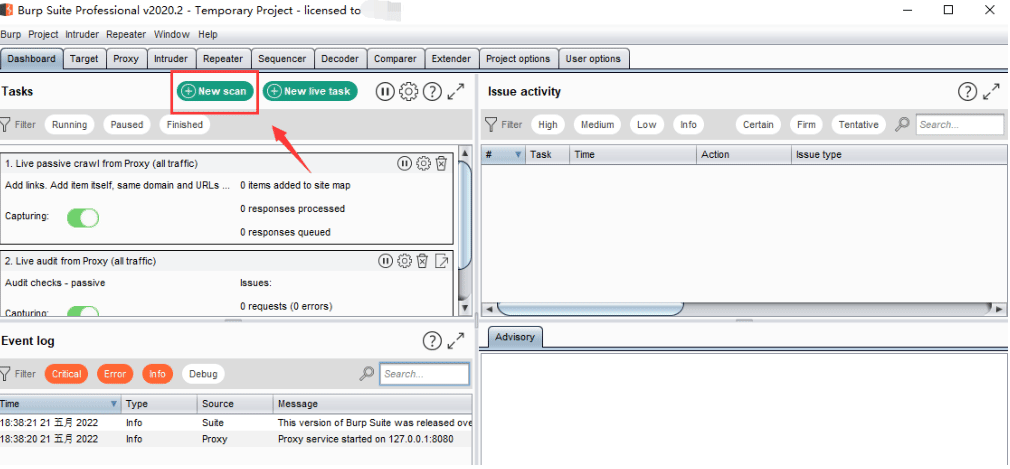Open the Intruder menu in the menu bar
This screenshot has width=1010, height=469.
82,34
